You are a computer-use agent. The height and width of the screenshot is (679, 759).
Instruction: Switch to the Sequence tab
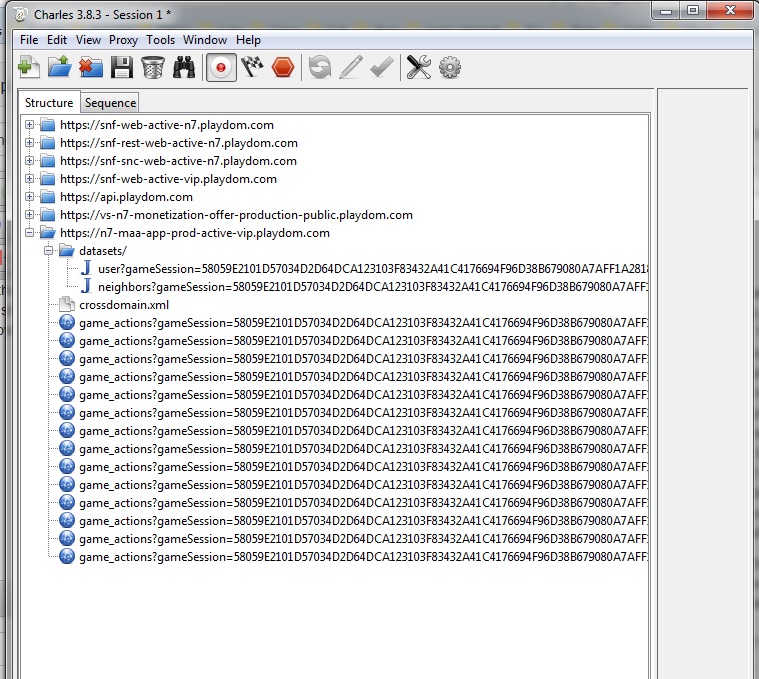pos(110,103)
